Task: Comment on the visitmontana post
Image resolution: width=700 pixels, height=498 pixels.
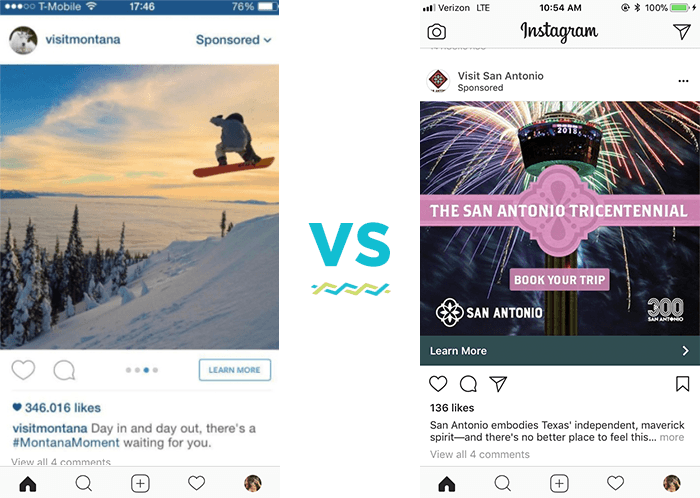Action: point(64,370)
